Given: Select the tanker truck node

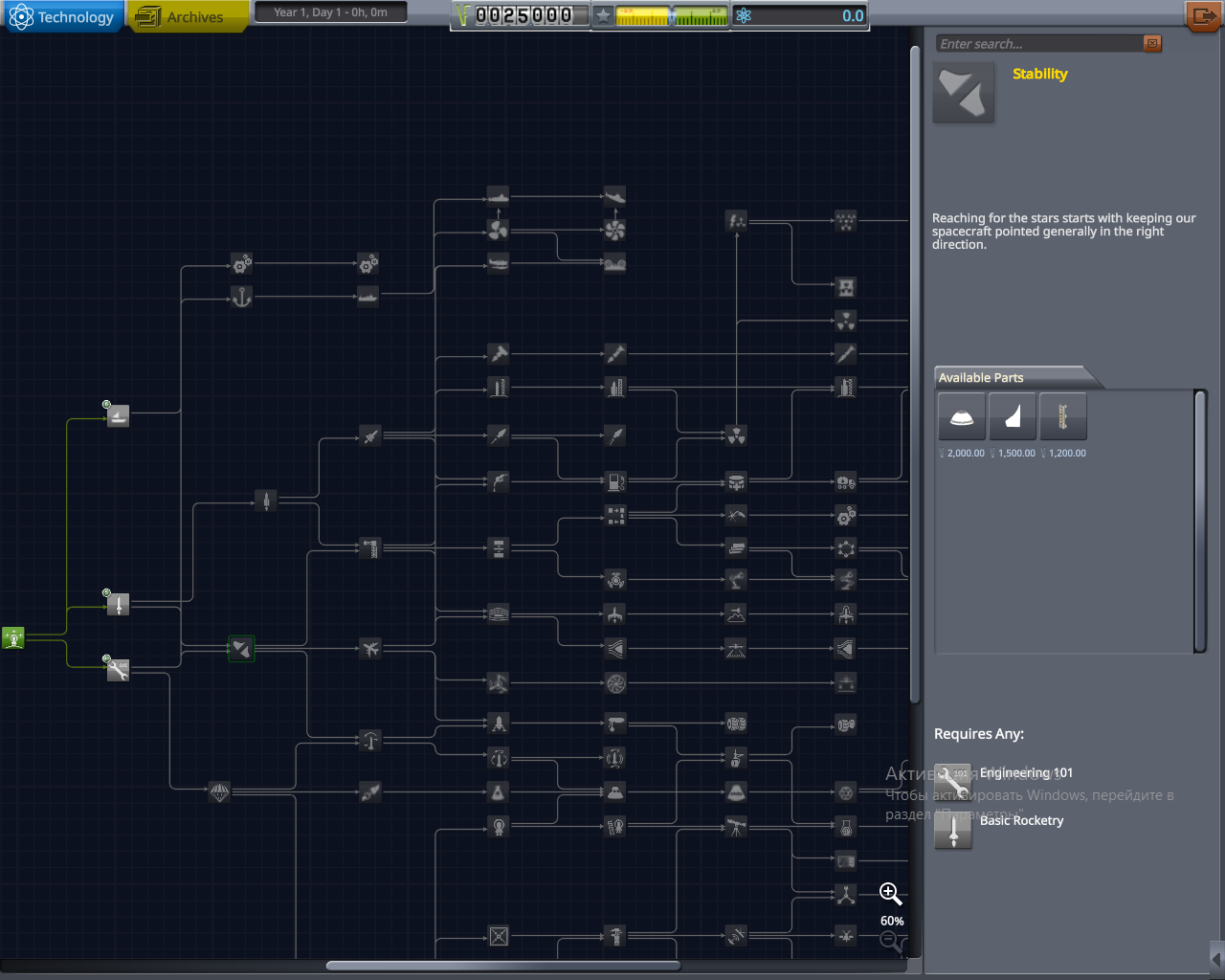Looking at the screenshot, I should (x=846, y=481).
